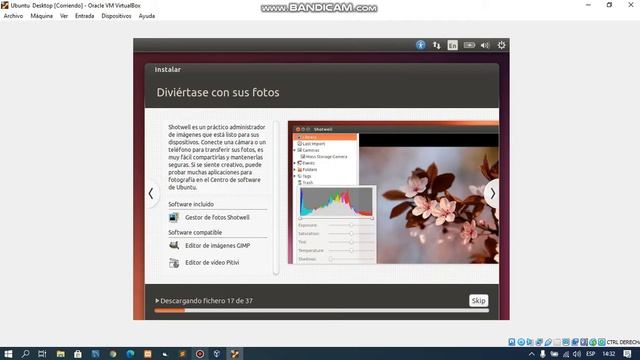
Task: Click the 'Descargando fichero 17 de 37' status text
Action: click(207, 301)
